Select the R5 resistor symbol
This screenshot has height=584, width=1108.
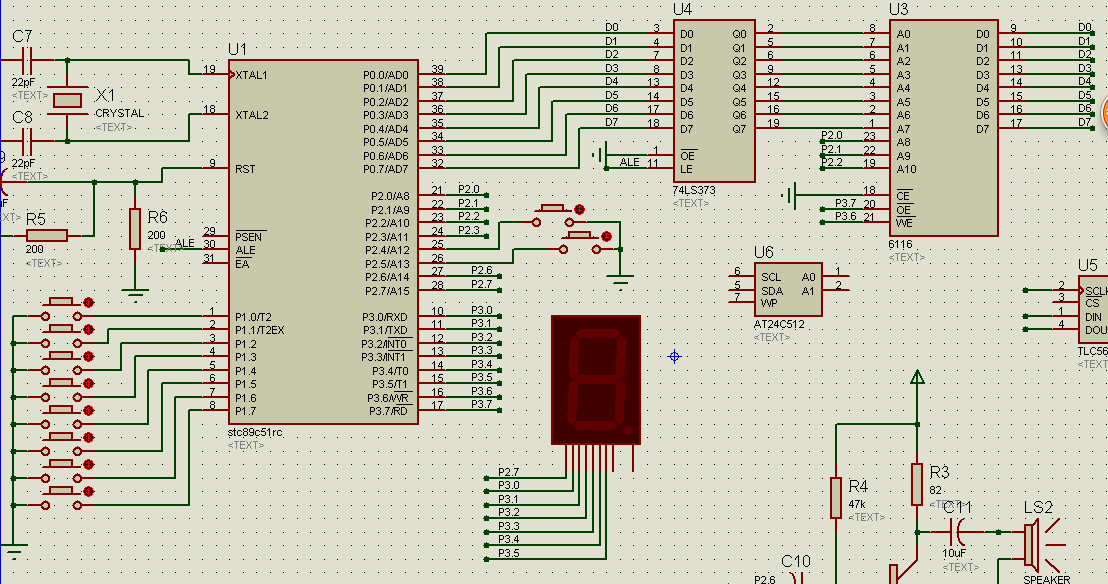(46, 235)
